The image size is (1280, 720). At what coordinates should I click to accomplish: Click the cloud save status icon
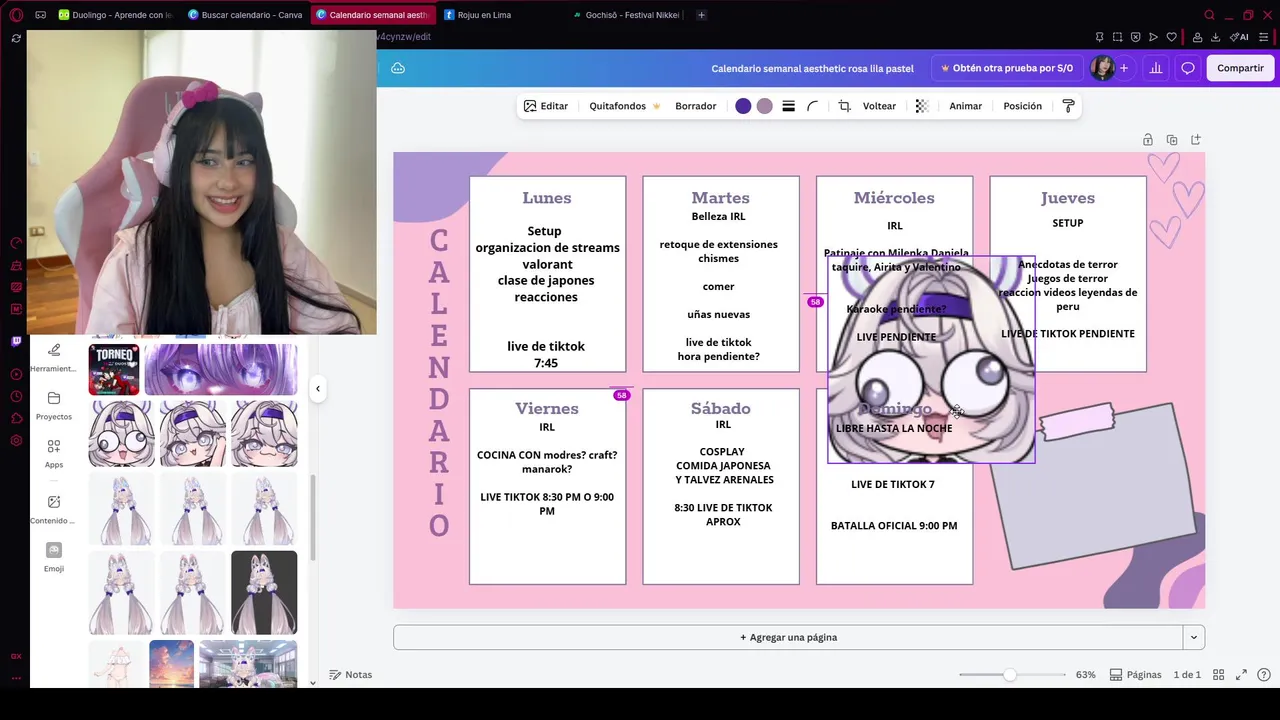coord(398,68)
